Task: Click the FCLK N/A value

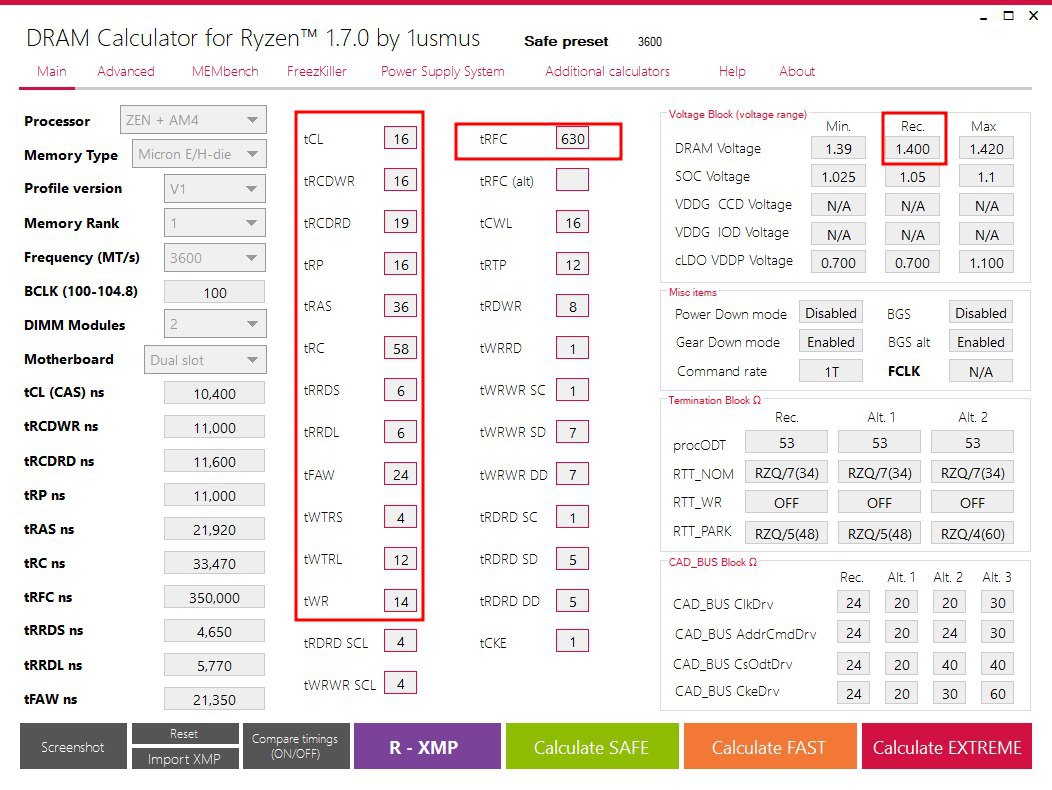Action: (x=981, y=371)
